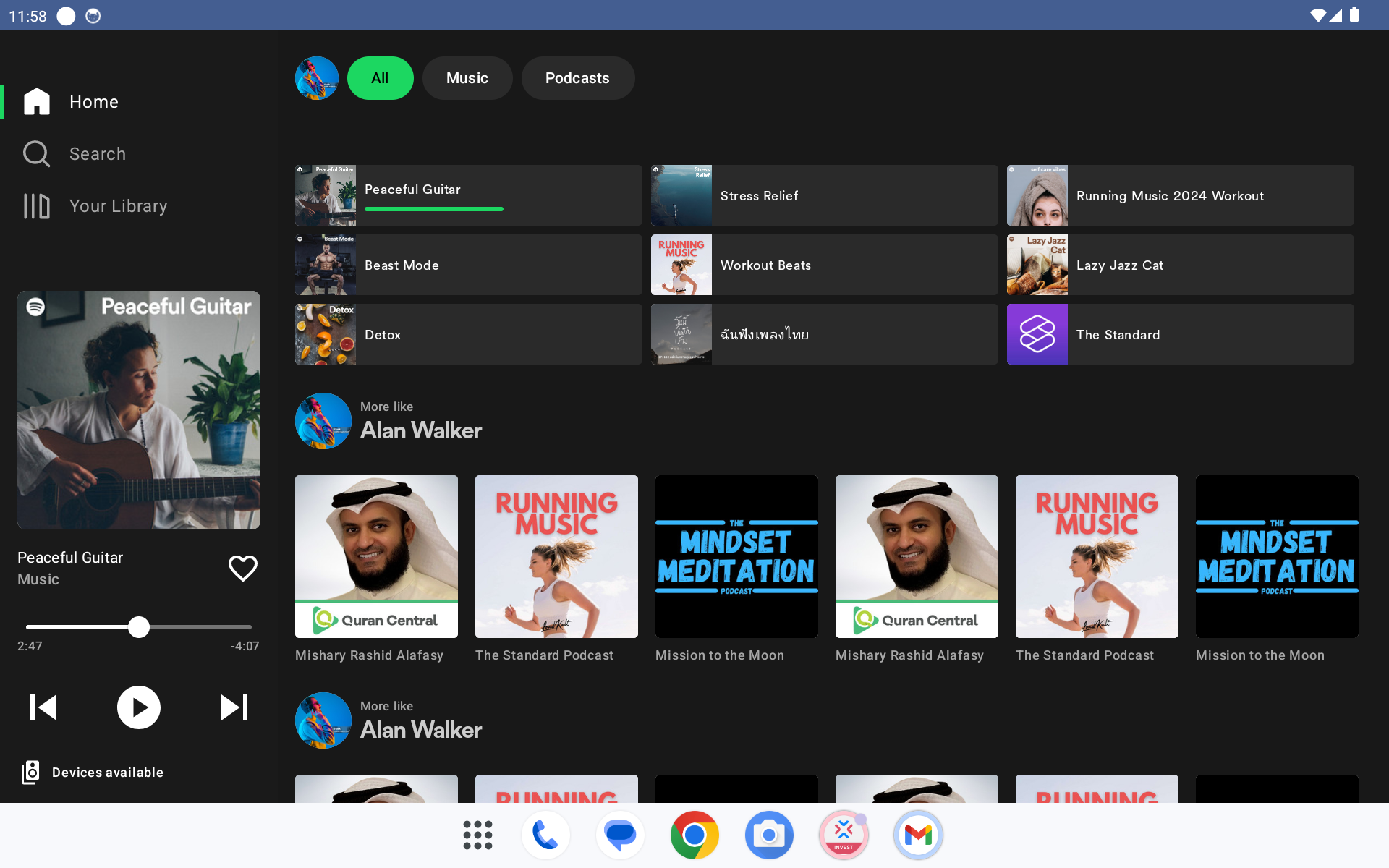The image size is (1389, 868).
Task: Launch Chrome from the taskbar
Action: tap(694, 835)
